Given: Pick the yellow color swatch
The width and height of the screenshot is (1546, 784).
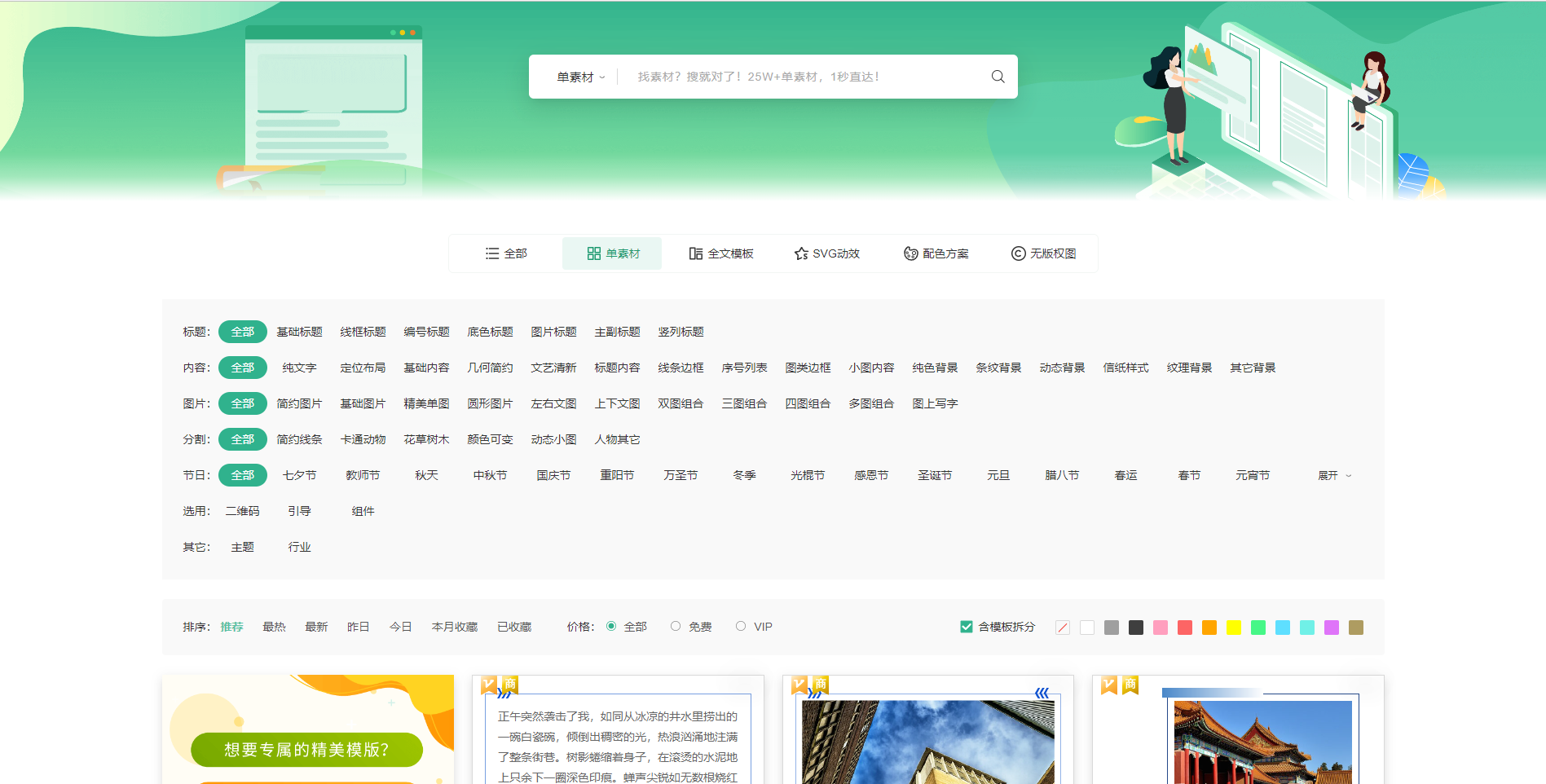Looking at the screenshot, I should pyautogui.click(x=1234, y=628).
